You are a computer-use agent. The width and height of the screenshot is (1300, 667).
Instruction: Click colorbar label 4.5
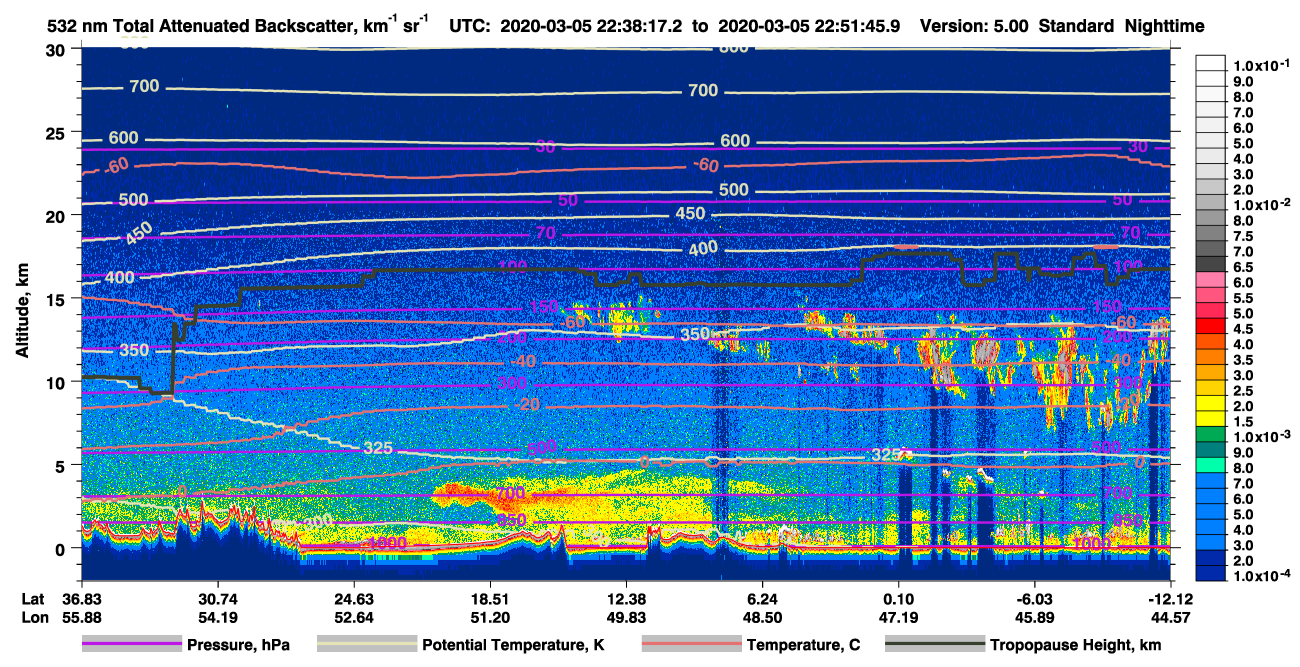click(x=1242, y=329)
